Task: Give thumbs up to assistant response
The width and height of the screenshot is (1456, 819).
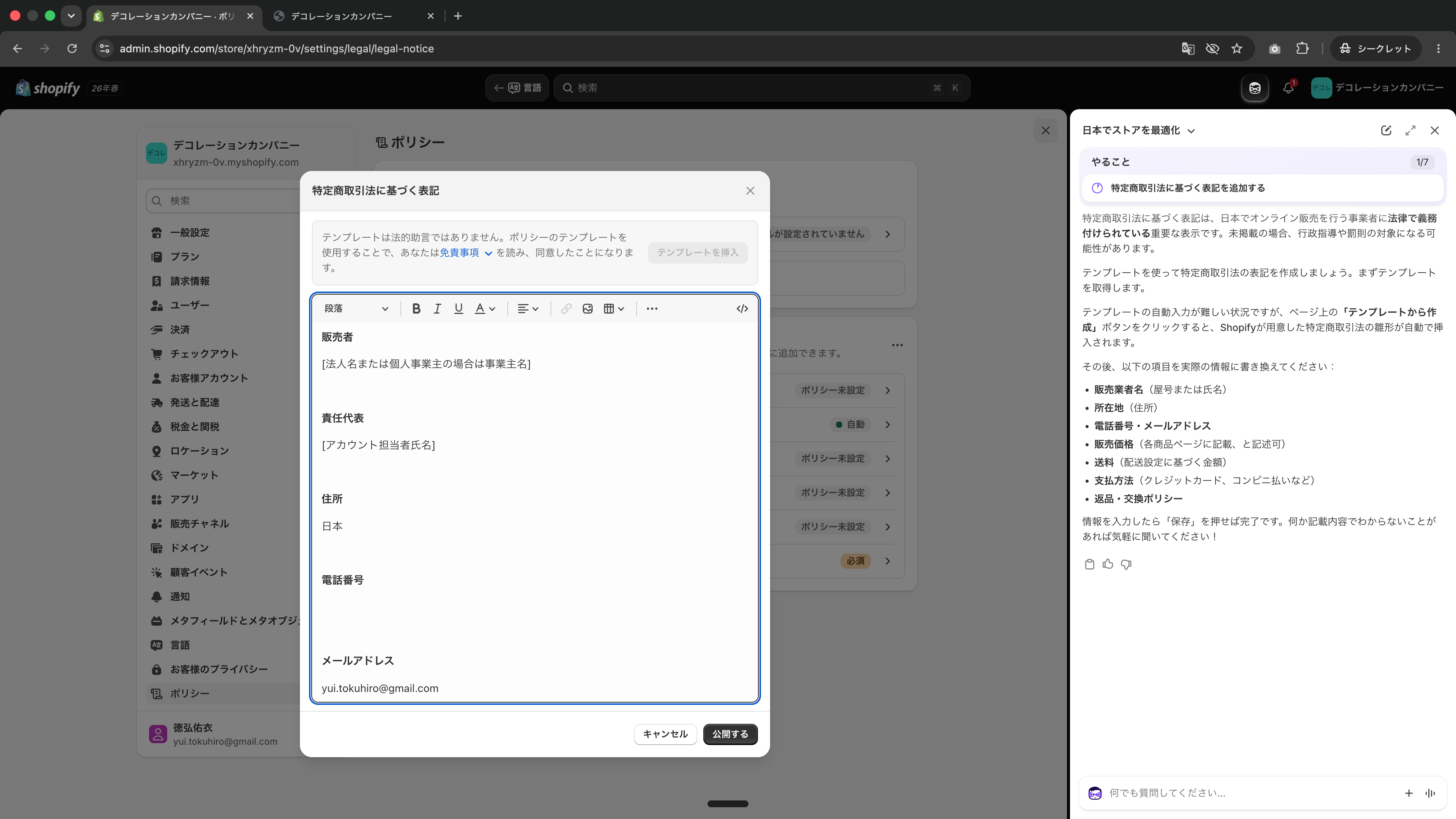Action: point(1108,564)
